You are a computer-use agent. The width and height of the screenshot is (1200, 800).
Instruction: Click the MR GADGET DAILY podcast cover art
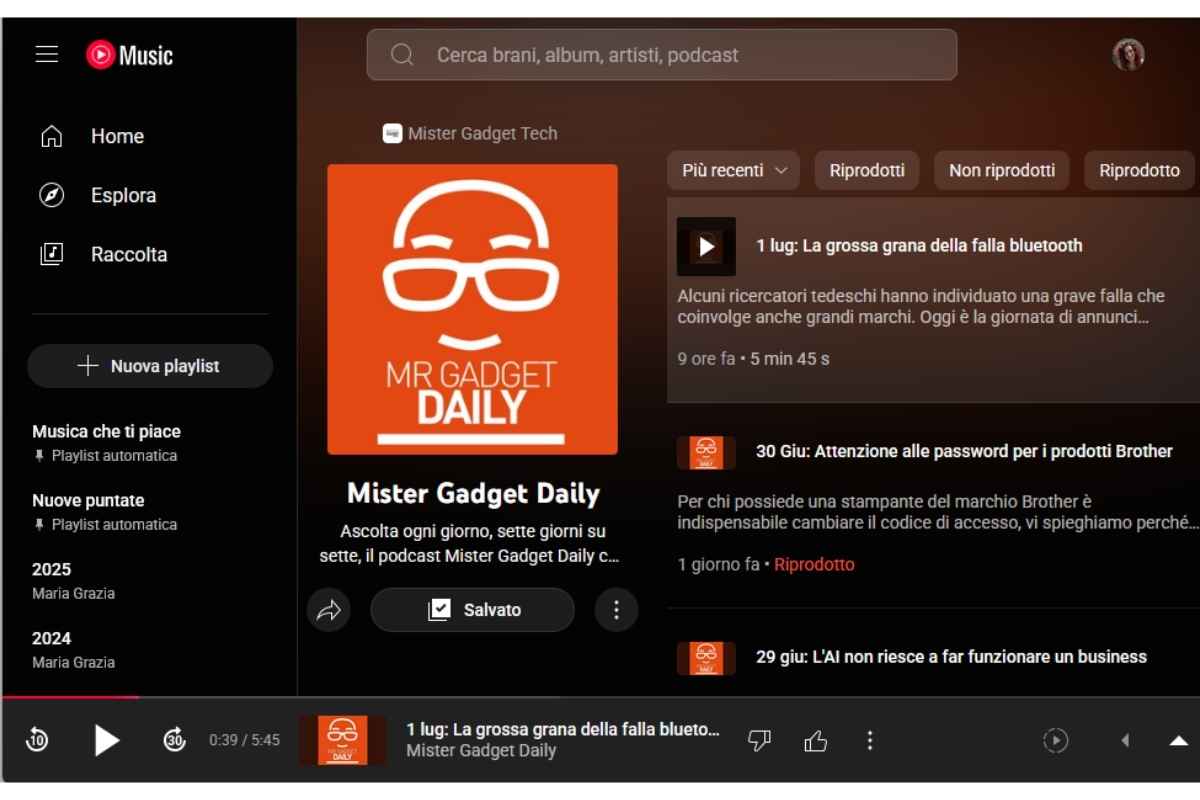[472, 309]
